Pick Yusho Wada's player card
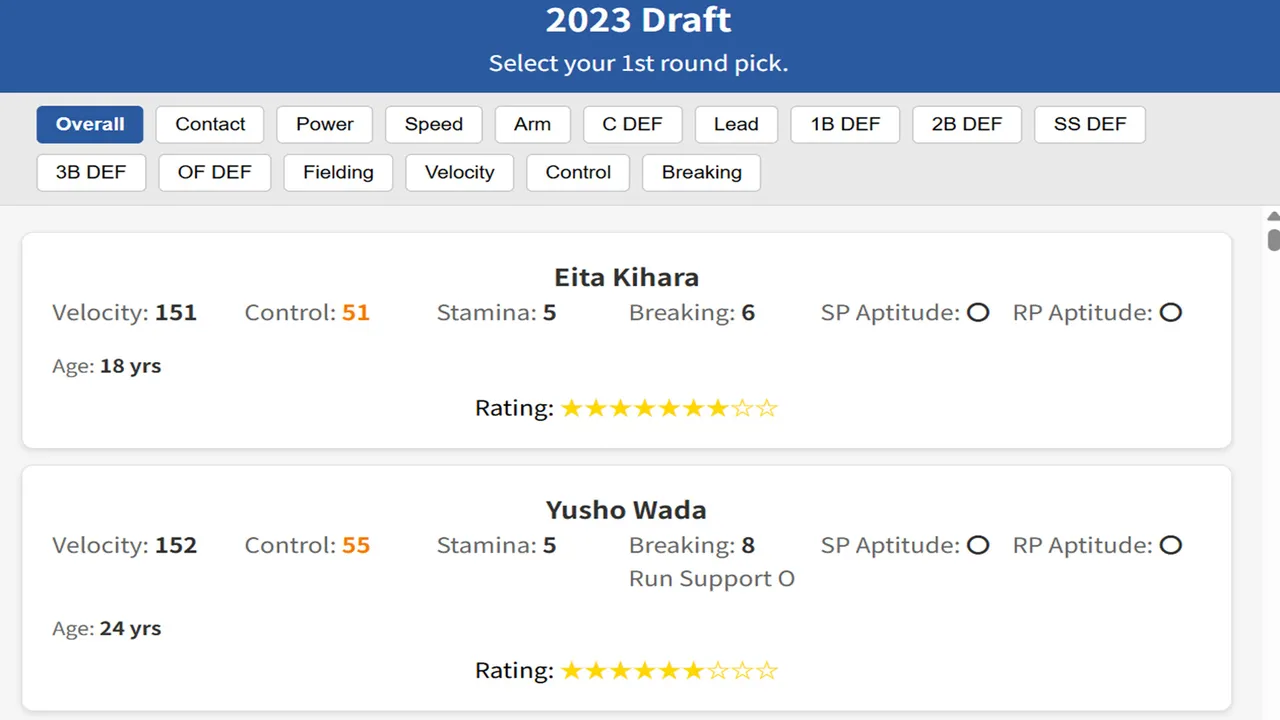Image resolution: width=1280 pixels, height=720 pixels. point(627,588)
